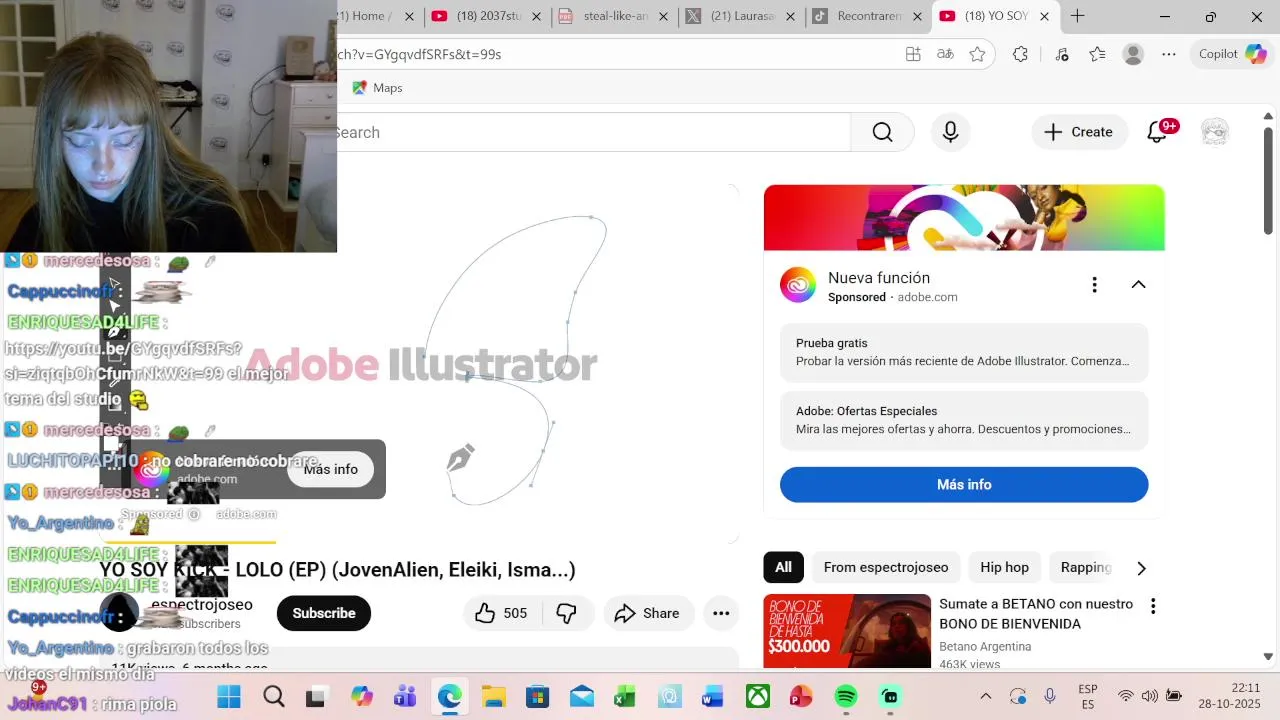Open Adobe Ofertas Especiales link
The width and height of the screenshot is (1280, 720).
coord(964,420)
